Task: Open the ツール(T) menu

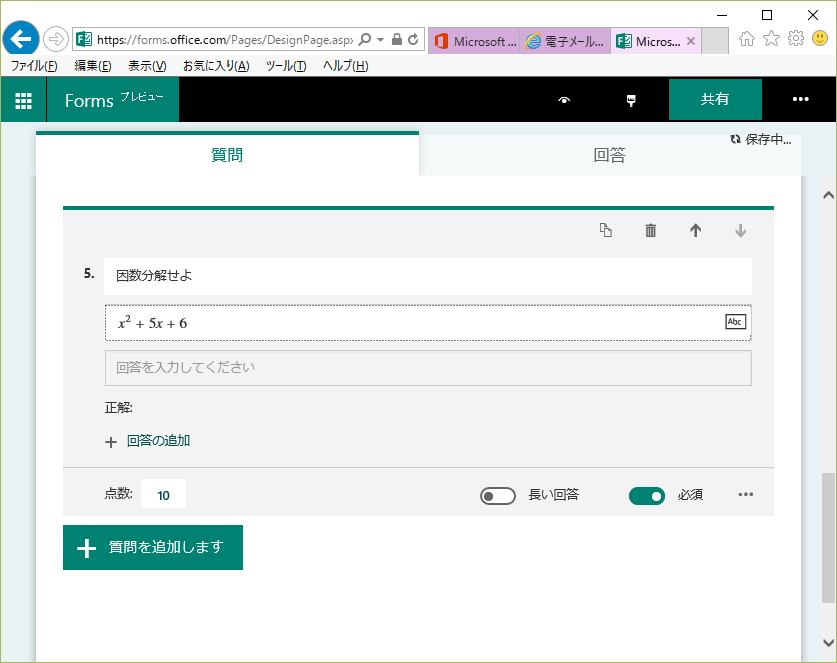Action: (286, 66)
